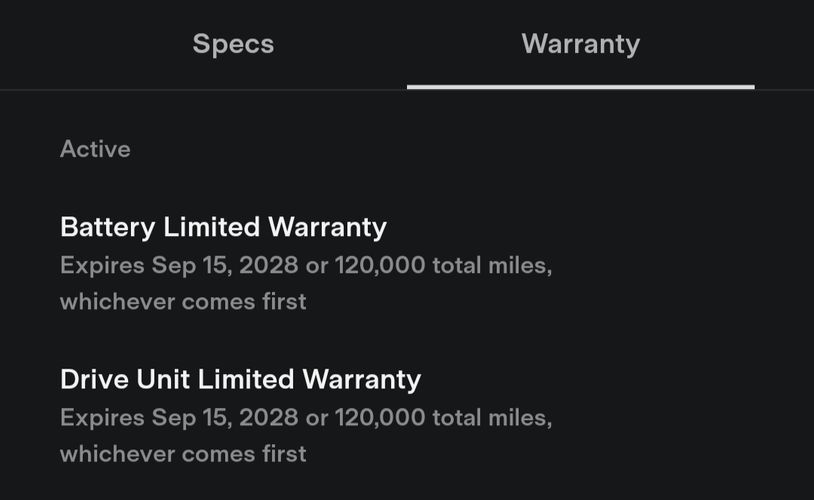Click the 'Sep 15, 2028' date under Battery warranty

click(225, 265)
